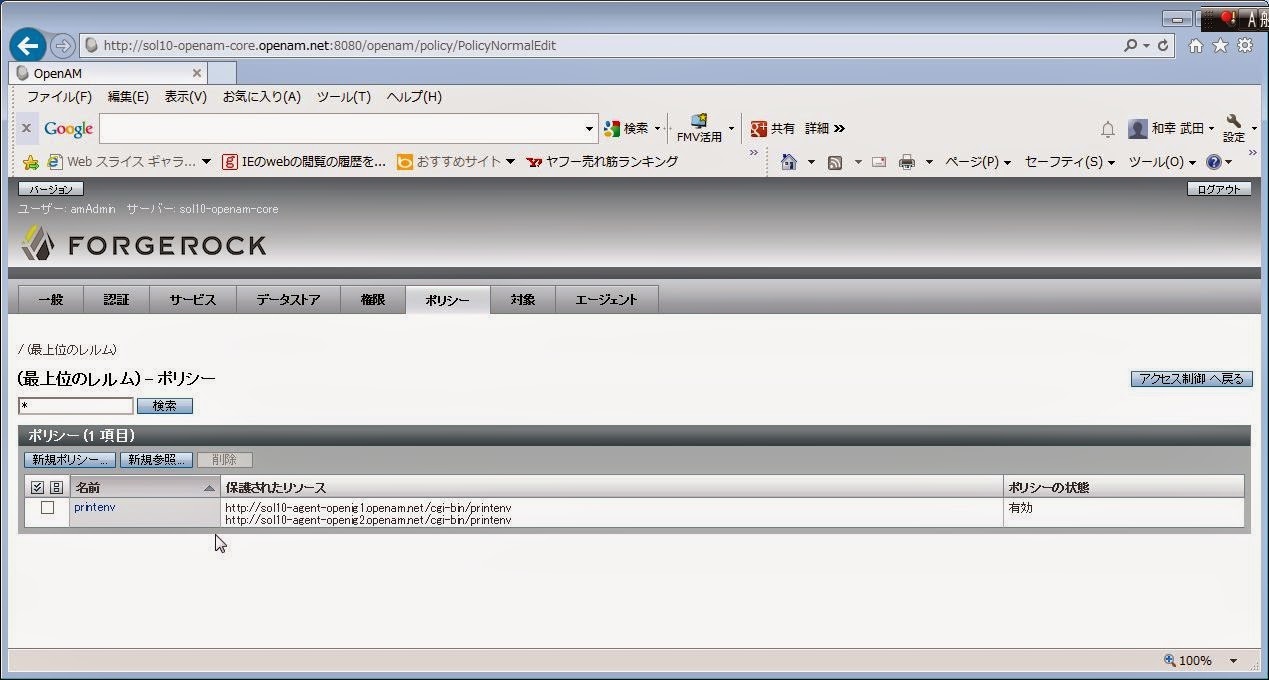
Task: Deselect all rows using the clear-selection icon
Action: click(56, 487)
